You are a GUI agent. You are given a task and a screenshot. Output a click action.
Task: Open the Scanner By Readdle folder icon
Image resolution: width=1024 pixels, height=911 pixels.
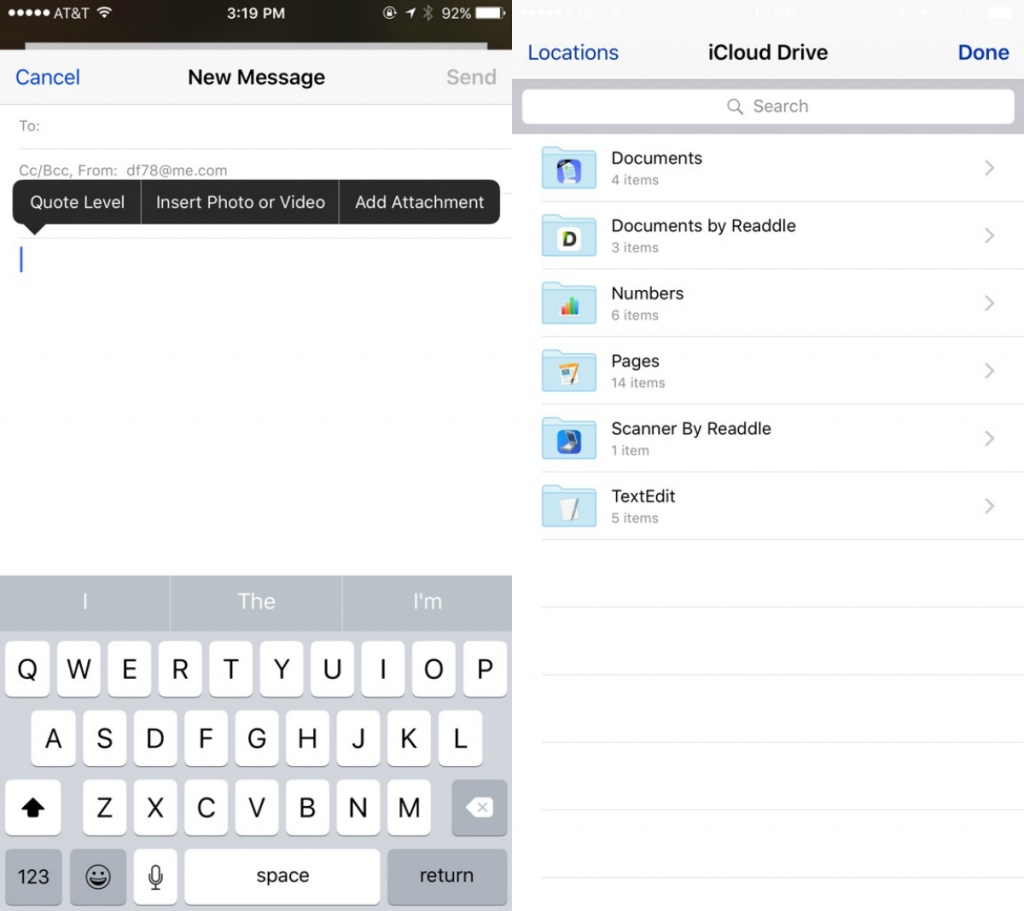(x=569, y=438)
